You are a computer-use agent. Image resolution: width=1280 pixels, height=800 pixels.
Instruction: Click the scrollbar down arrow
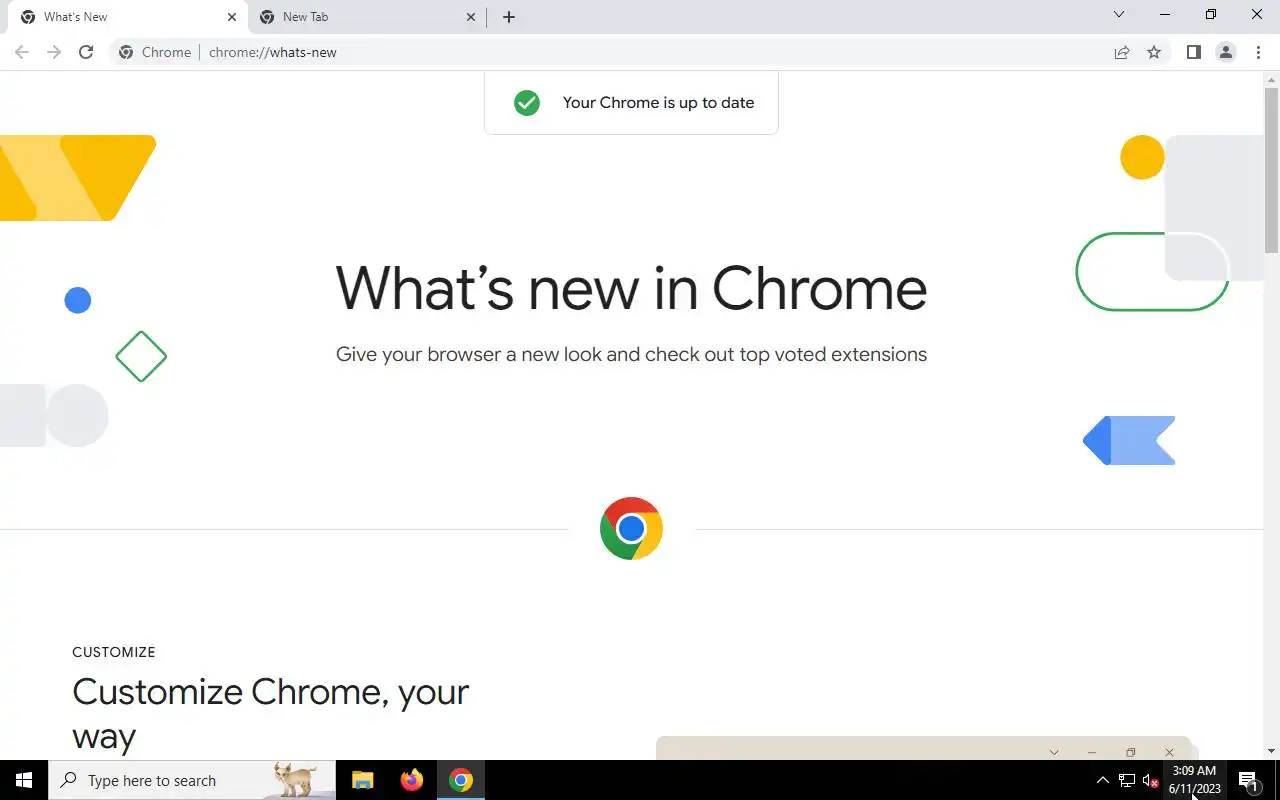pyautogui.click(x=1272, y=751)
